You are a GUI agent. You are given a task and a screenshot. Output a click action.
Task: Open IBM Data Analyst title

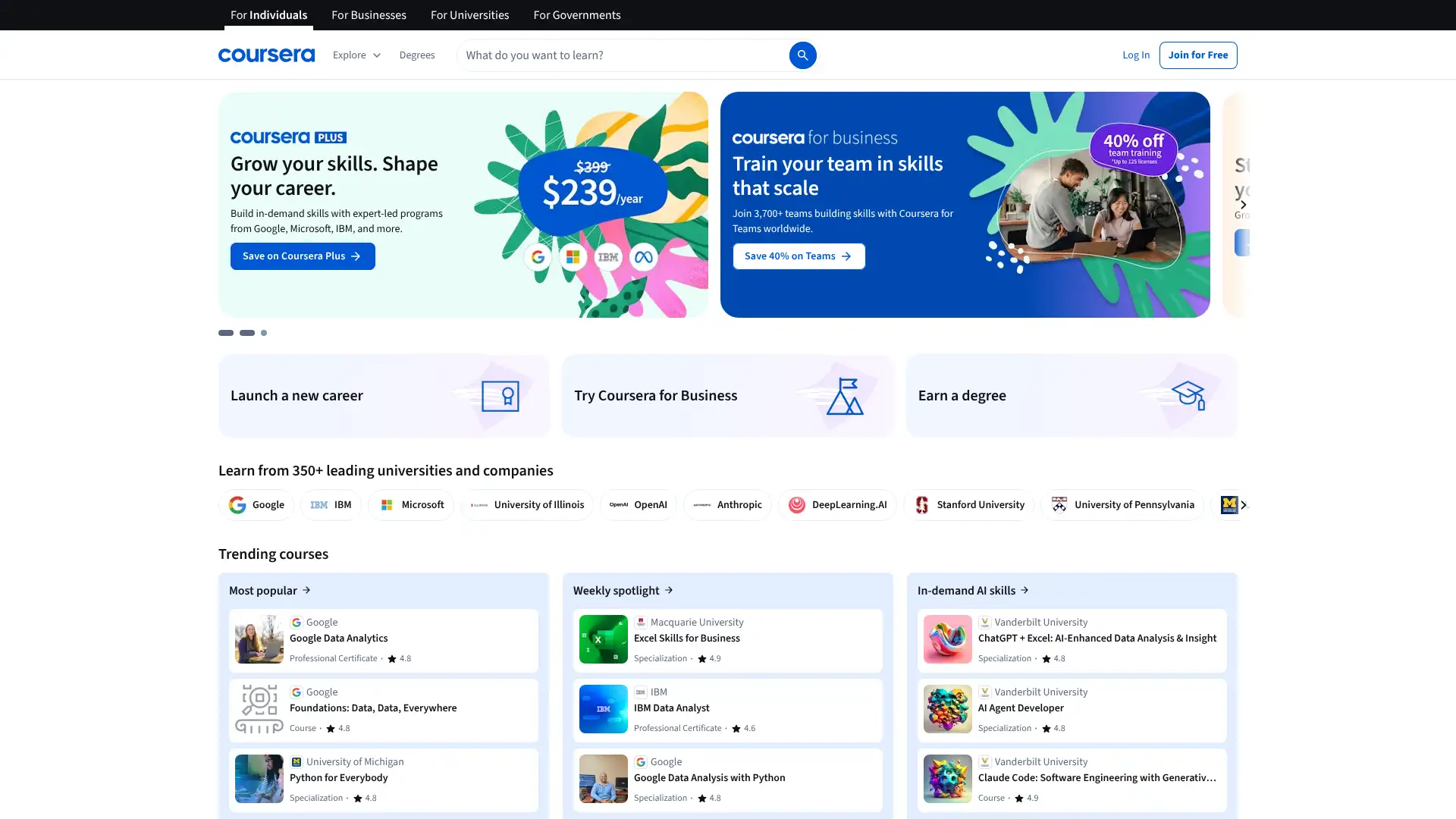pos(672,708)
